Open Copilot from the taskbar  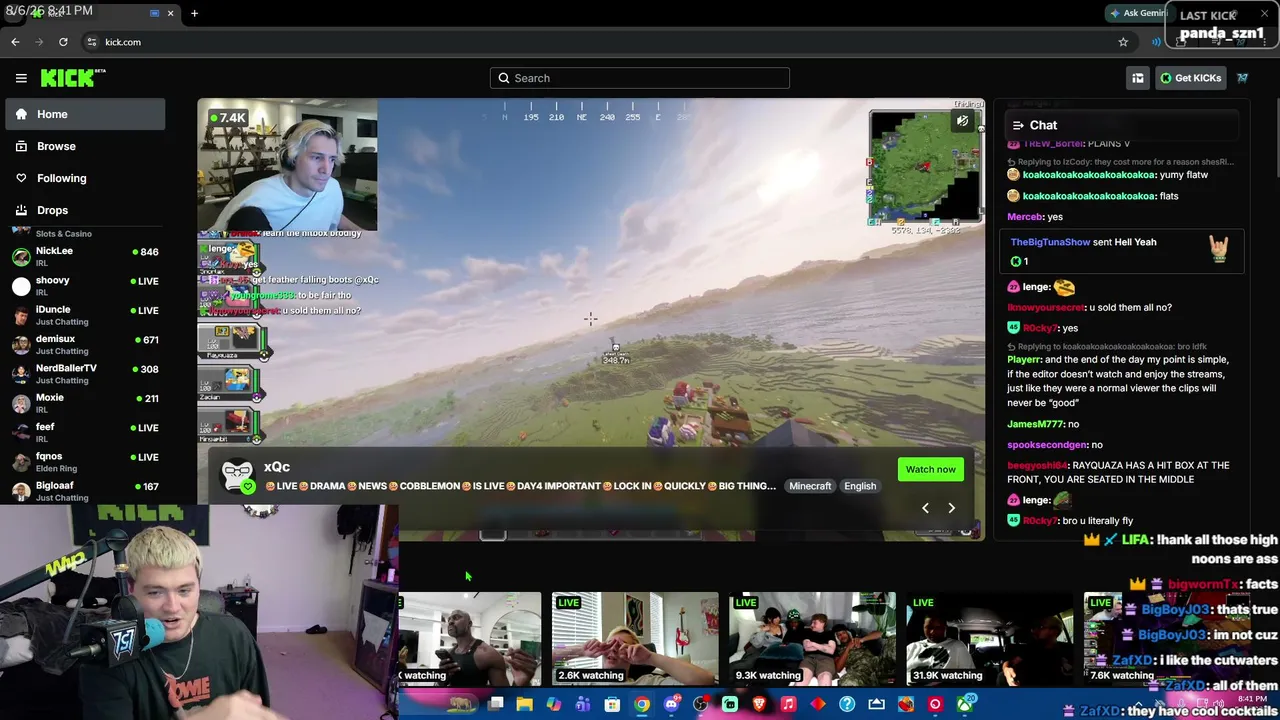[x=553, y=704]
